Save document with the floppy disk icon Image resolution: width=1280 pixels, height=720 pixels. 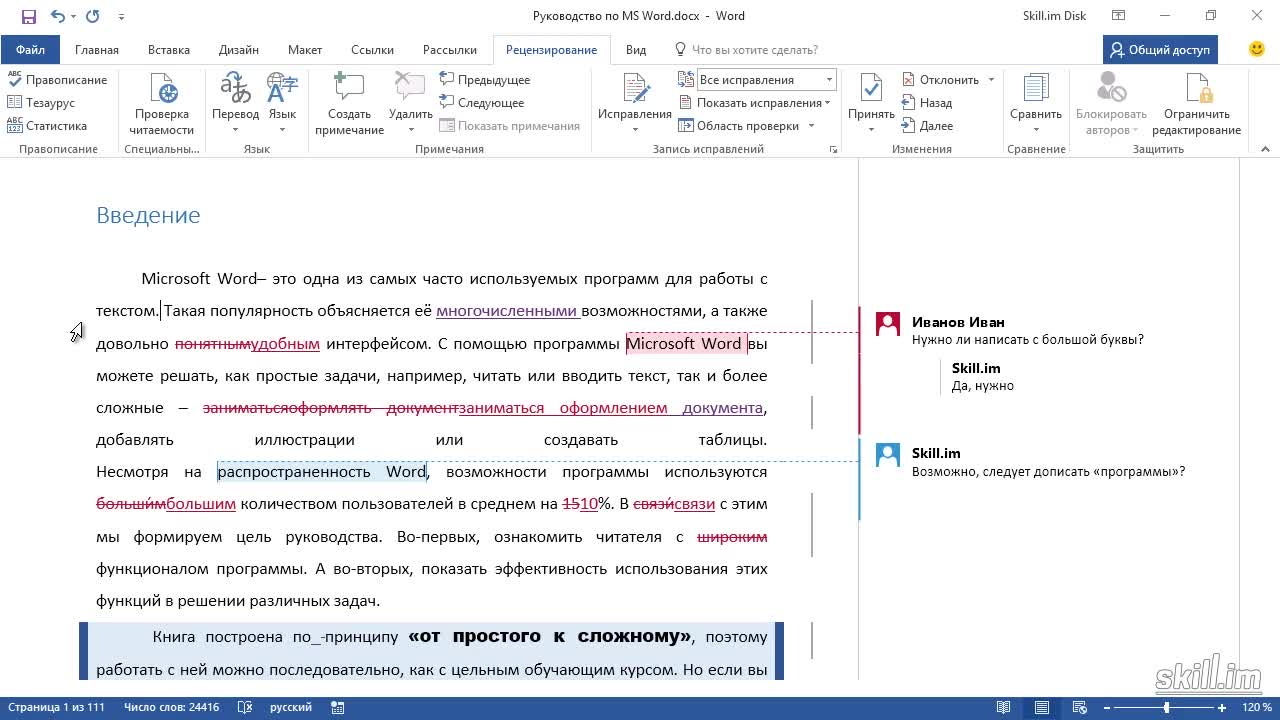pyautogui.click(x=28, y=16)
